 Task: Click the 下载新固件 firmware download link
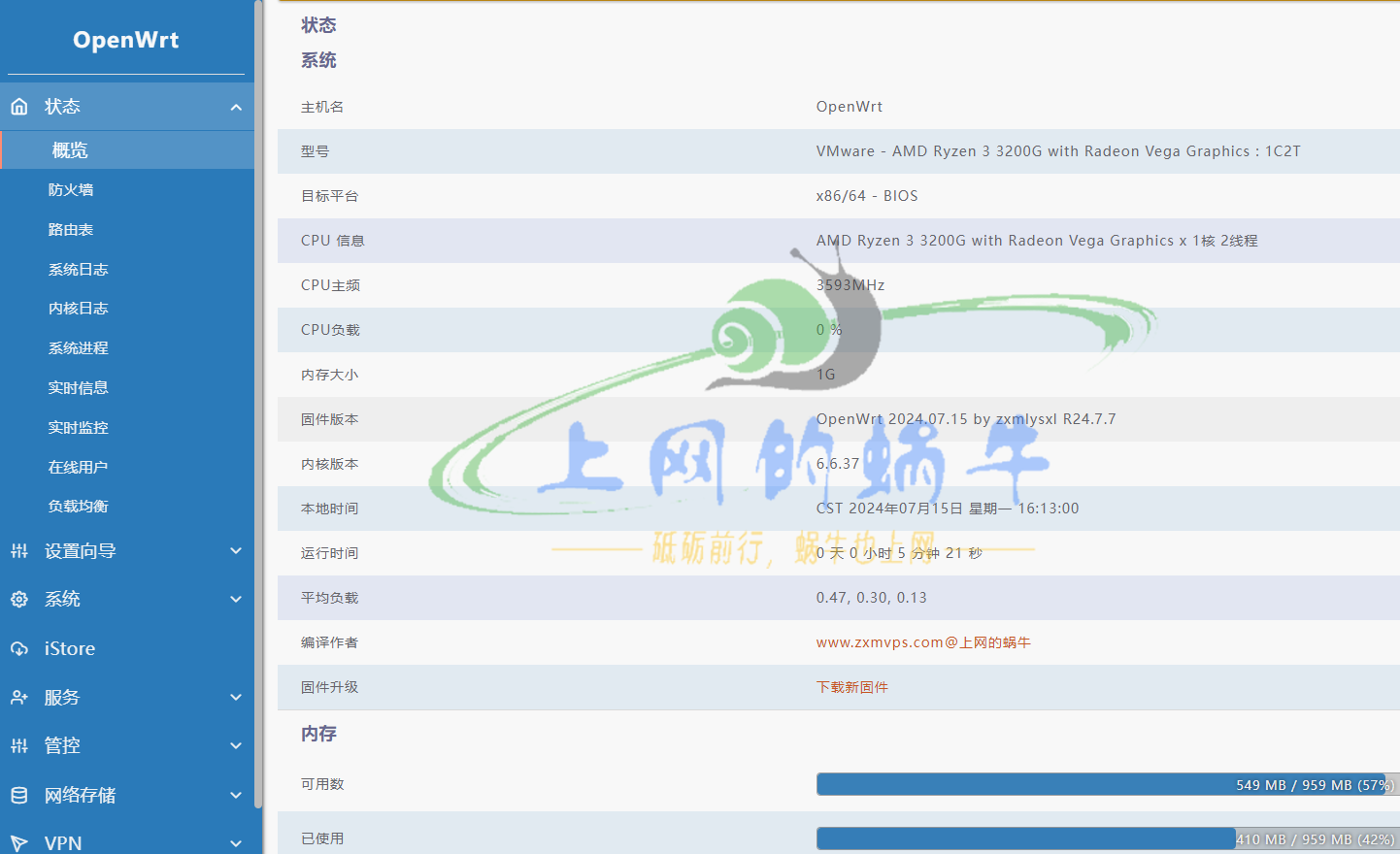tap(852, 687)
